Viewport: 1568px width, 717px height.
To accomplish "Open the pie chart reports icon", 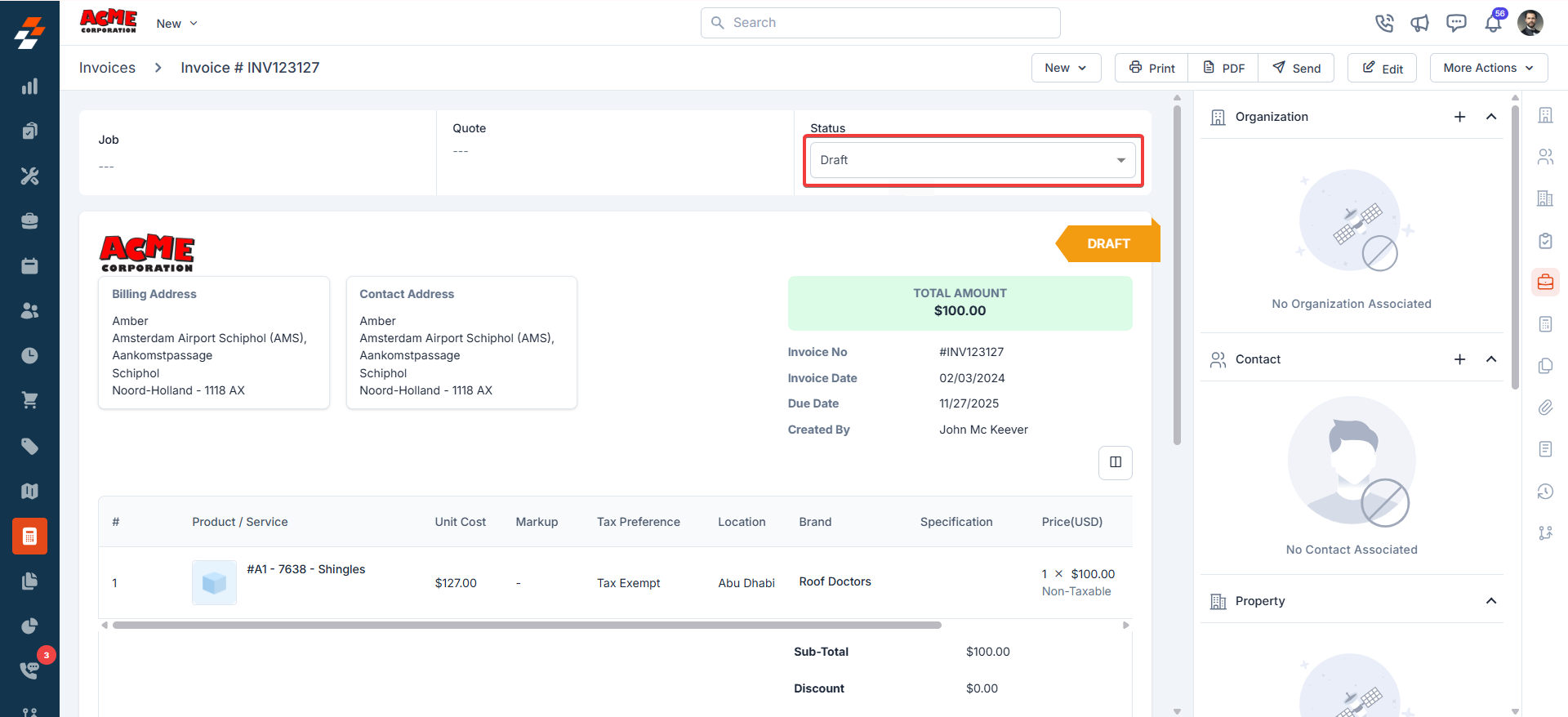I will pos(29,626).
